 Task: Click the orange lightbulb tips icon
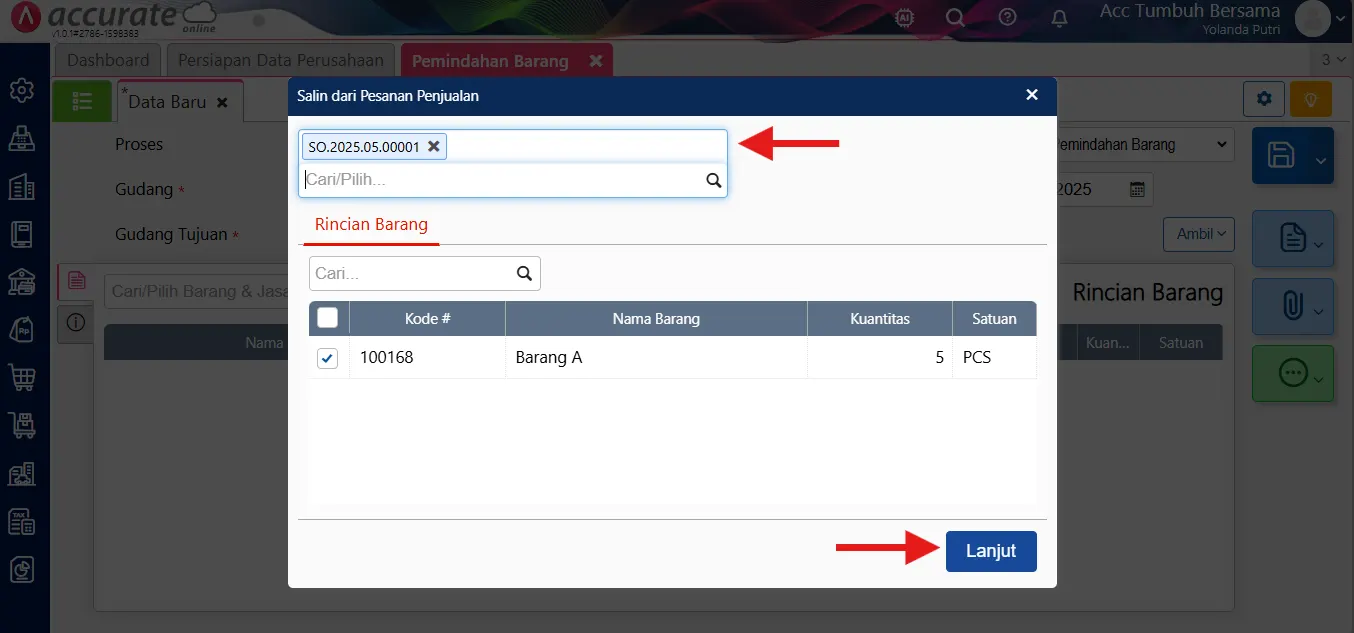1310,99
